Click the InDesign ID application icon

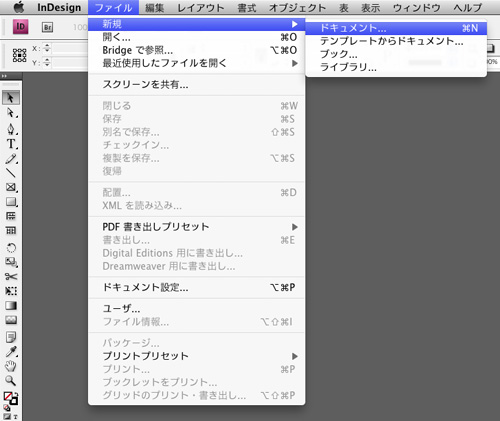(21, 27)
